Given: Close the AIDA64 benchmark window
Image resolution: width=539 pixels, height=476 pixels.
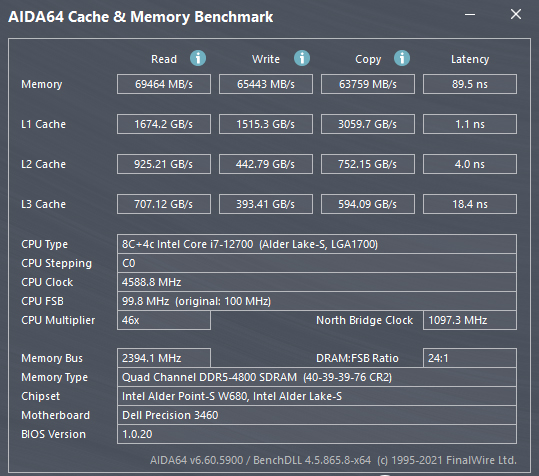Looking at the screenshot, I should pyautogui.click(x=516, y=14).
